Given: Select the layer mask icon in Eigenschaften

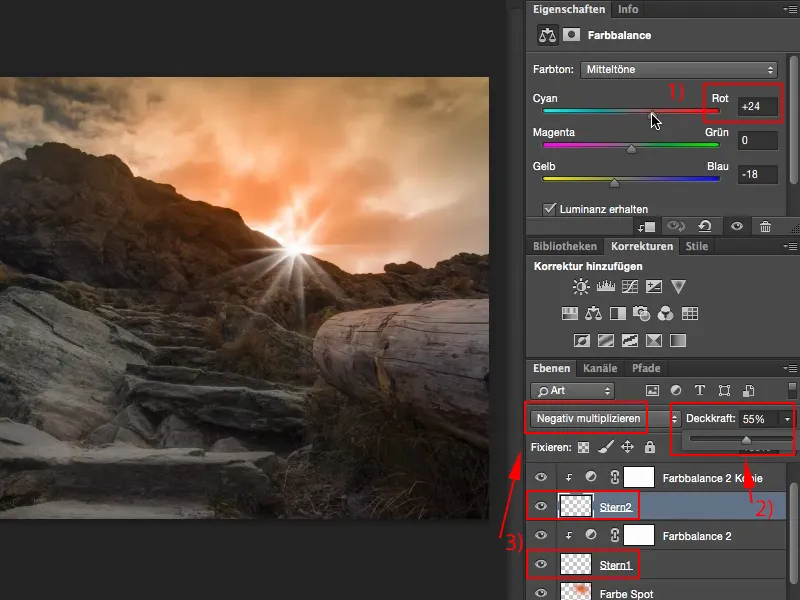Looking at the screenshot, I should 571,34.
